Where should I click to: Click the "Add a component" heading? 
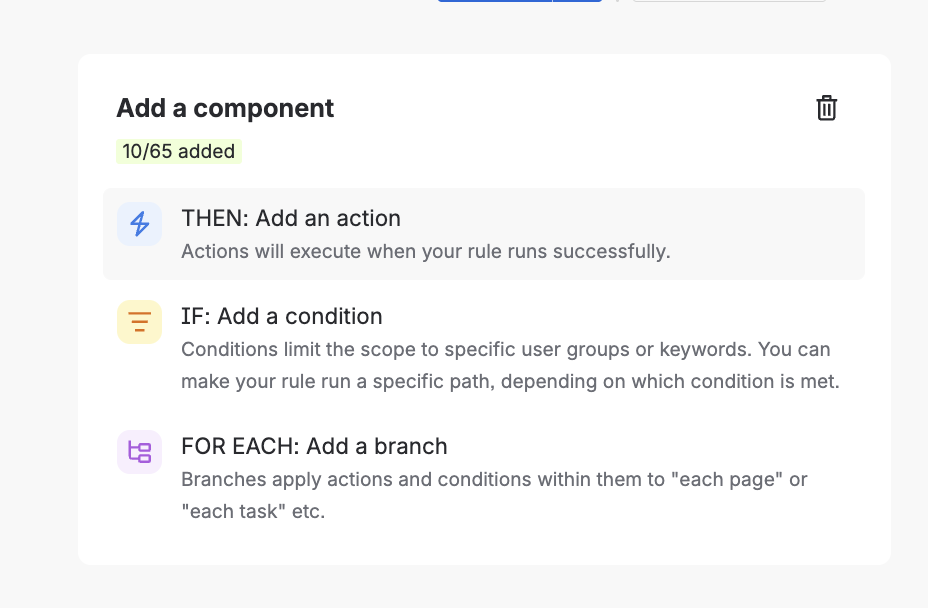[x=225, y=108]
